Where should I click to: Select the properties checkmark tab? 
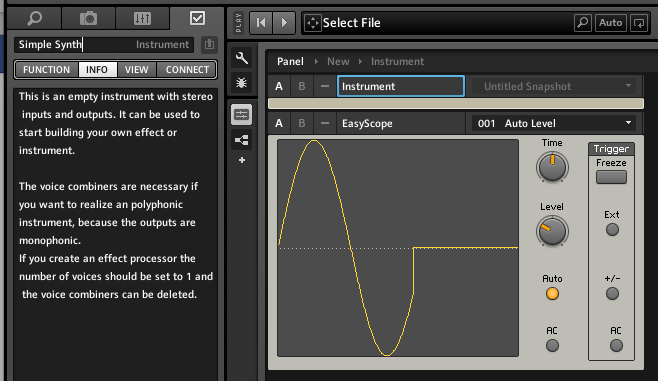[197, 18]
